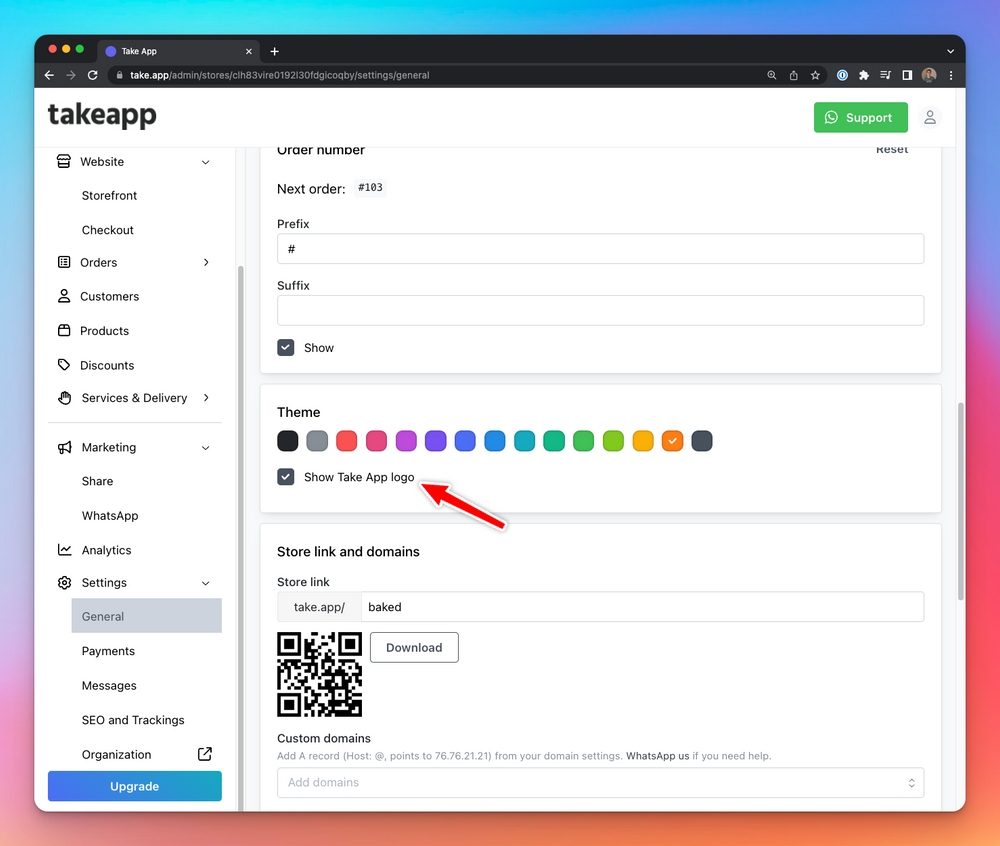Select the red theme color

coord(346,441)
